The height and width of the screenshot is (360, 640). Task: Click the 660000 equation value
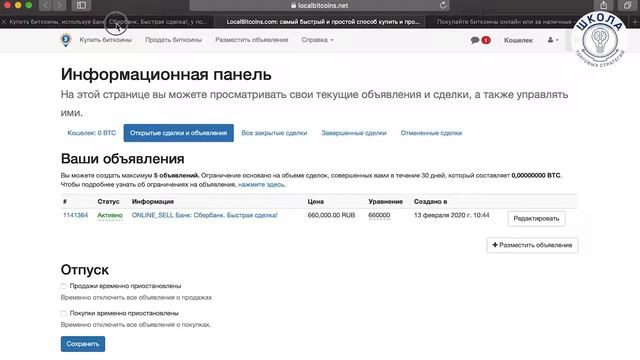pyautogui.click(x=379, y=215)
